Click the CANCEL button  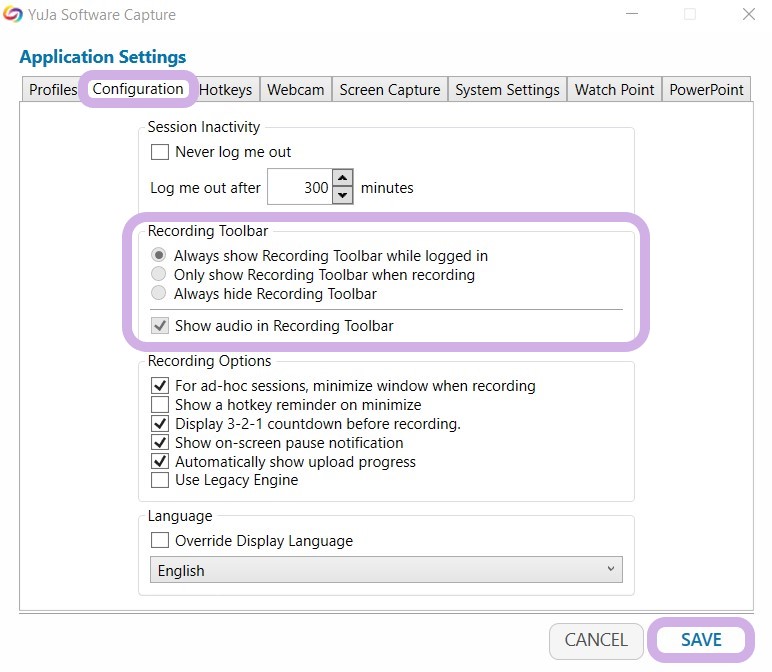pyautogui.click(x=596, y=640)
